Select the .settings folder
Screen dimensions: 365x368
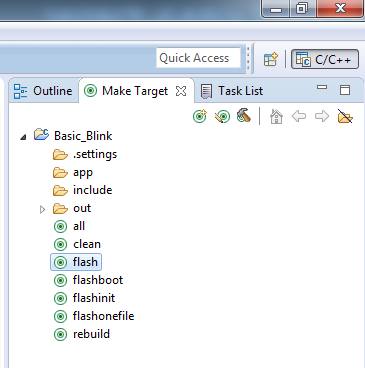click(x=85, y=154)
